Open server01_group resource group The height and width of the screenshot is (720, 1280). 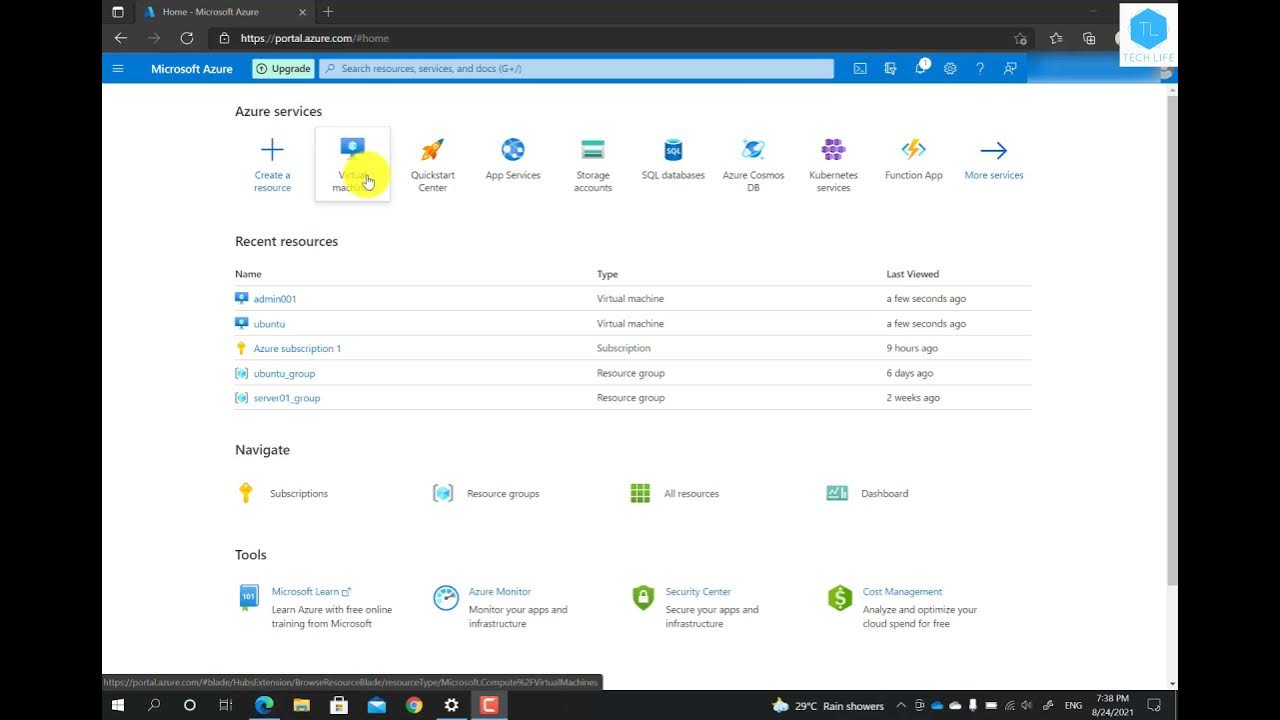coord(287,398)
